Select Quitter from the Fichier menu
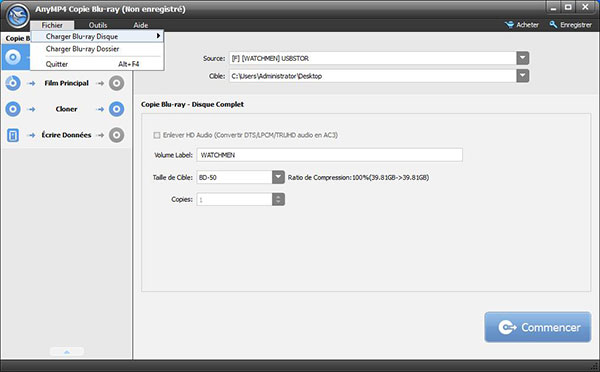600x372 pixels. tap(97, 64)
